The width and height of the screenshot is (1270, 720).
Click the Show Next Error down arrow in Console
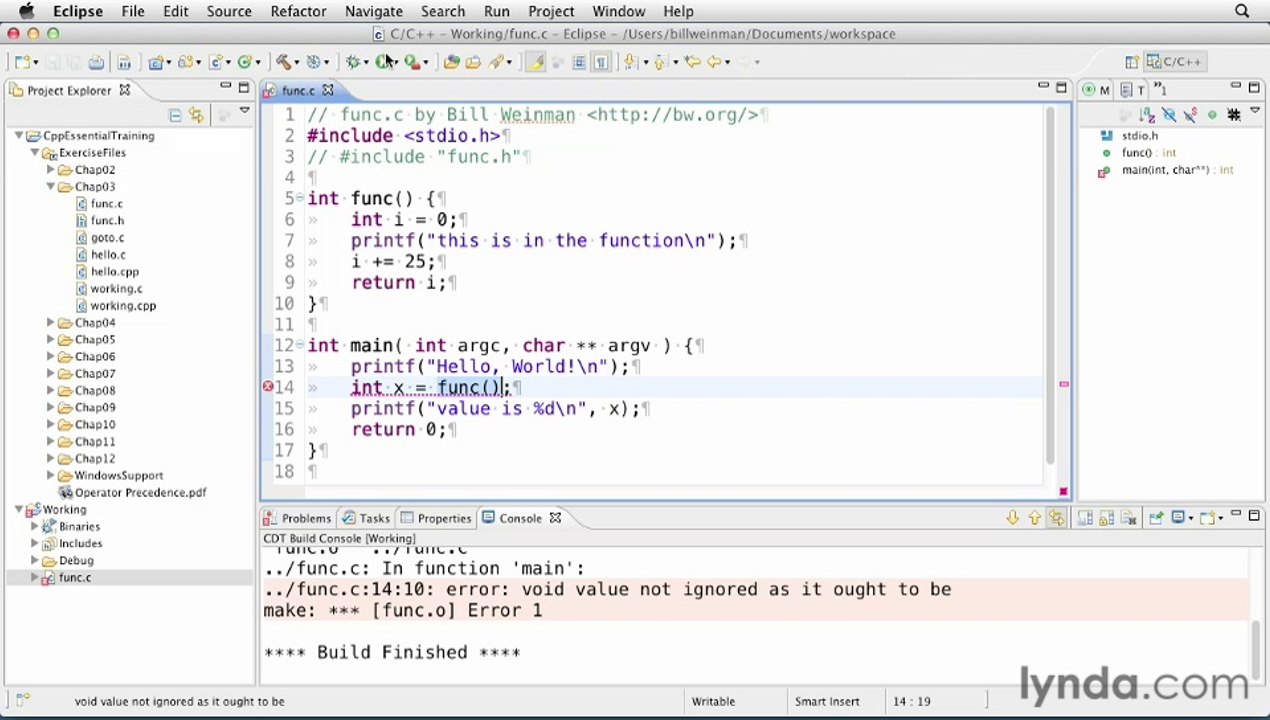click(x=1012, y=518)
